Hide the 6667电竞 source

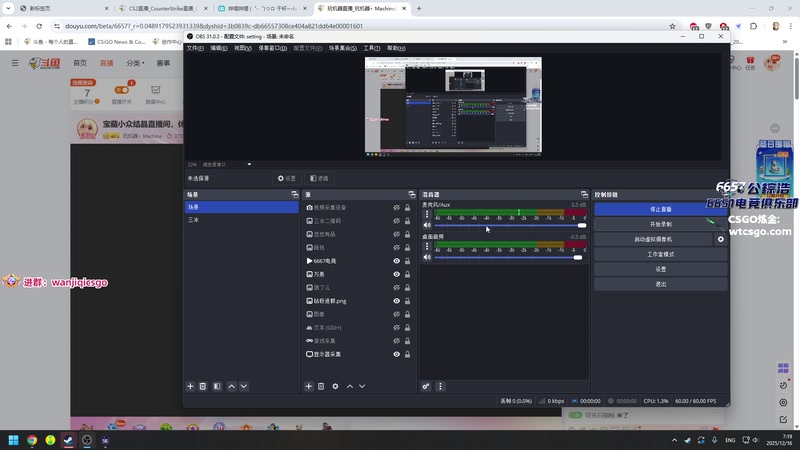click(396, 261)
